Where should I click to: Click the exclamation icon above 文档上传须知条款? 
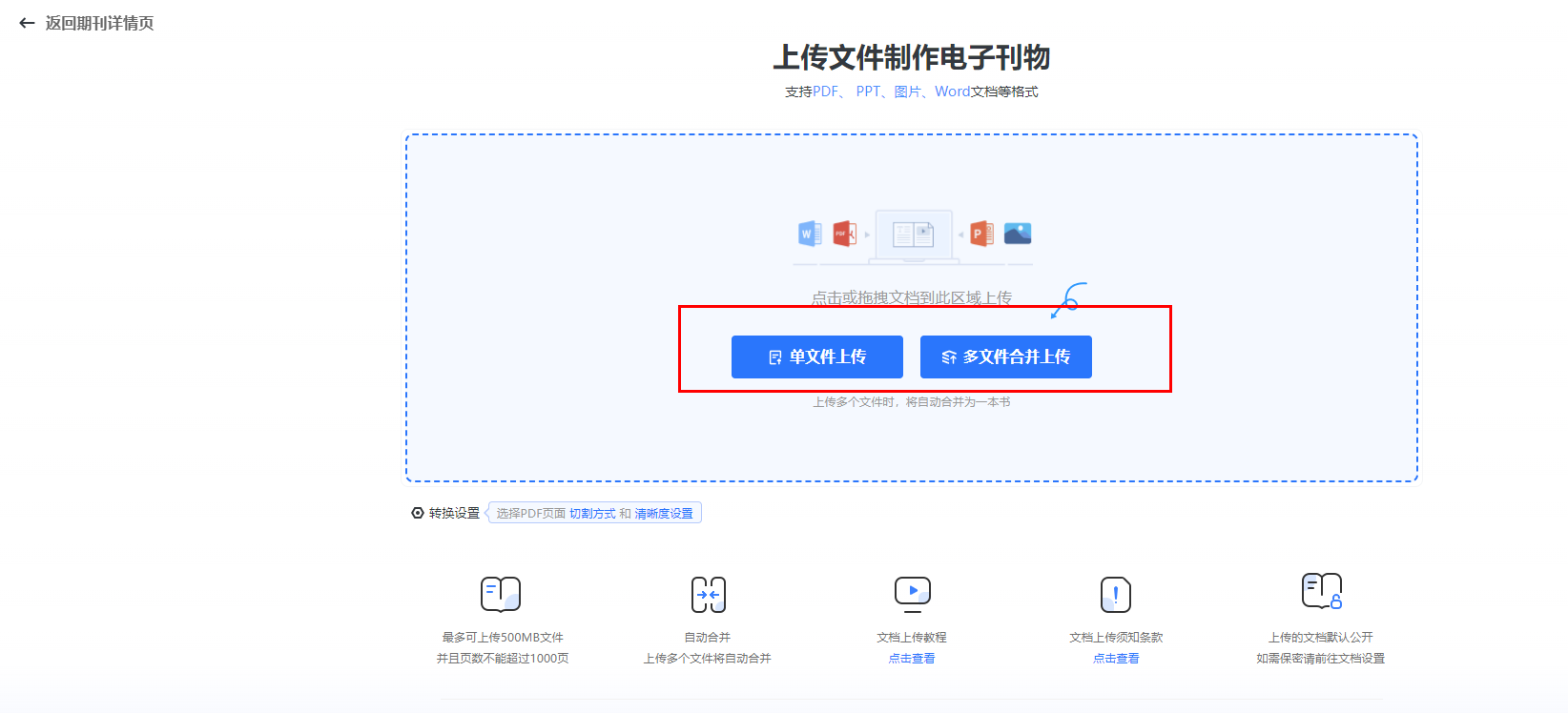point(1116,595)
